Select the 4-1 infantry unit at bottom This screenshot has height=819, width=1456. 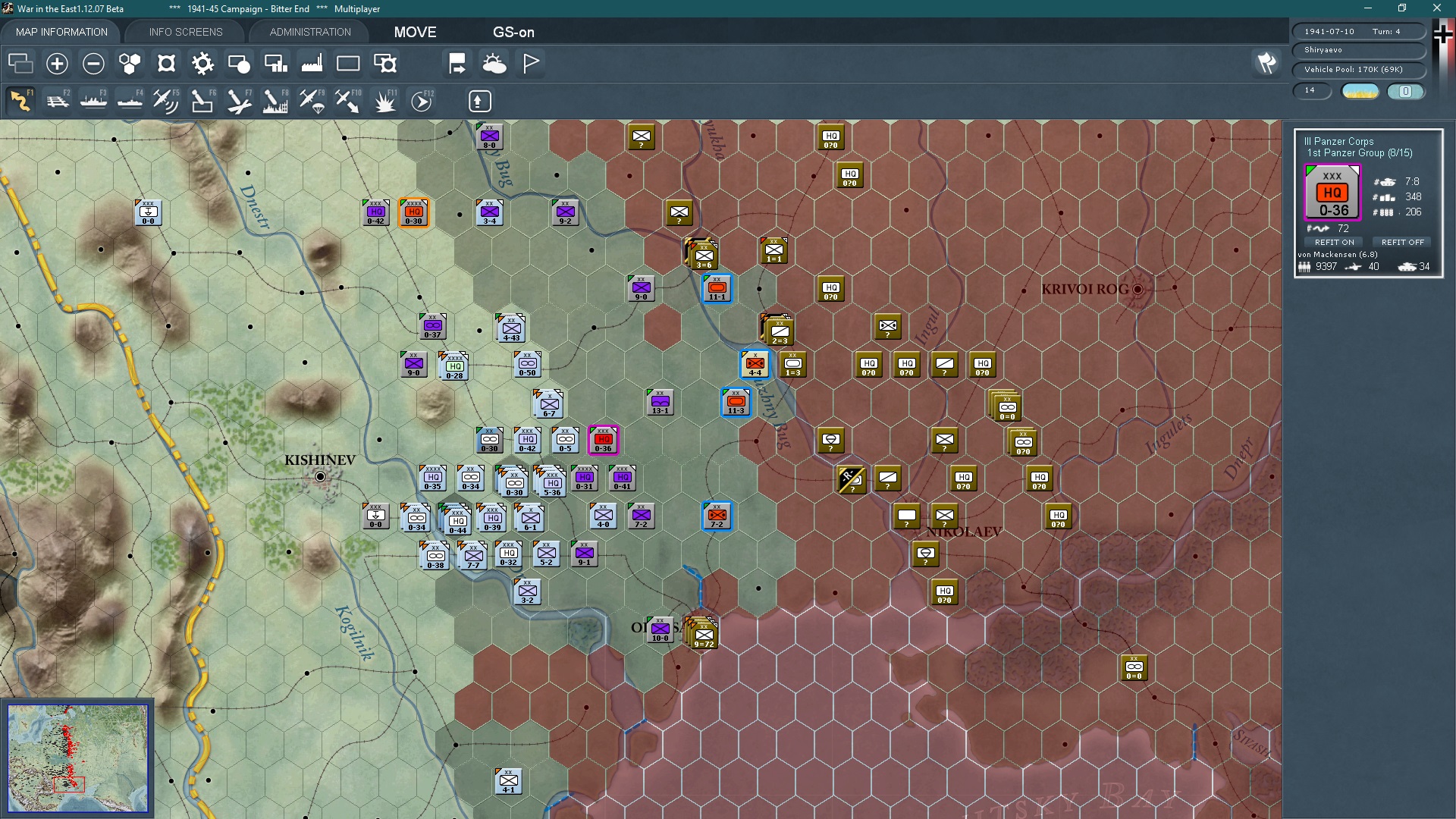(509, 781)
